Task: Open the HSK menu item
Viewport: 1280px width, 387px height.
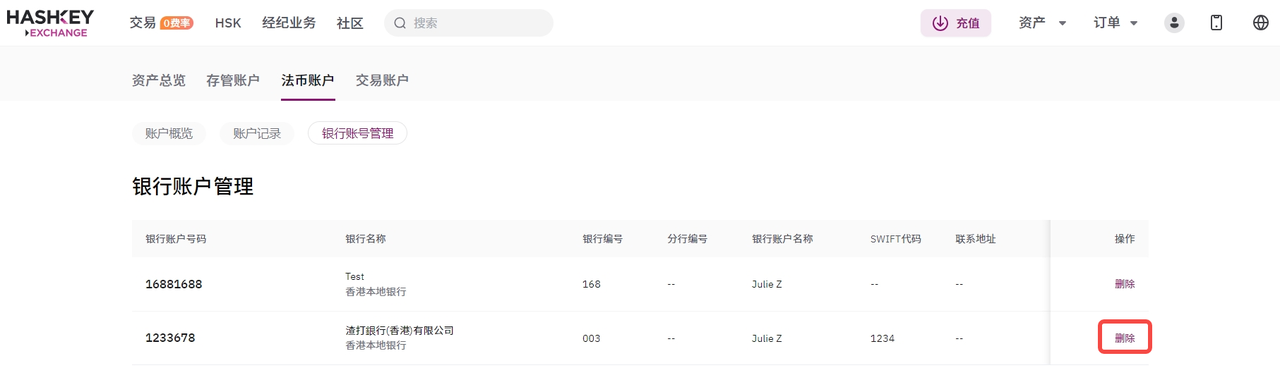Action: pyautogui.click(x=228, y=23)
